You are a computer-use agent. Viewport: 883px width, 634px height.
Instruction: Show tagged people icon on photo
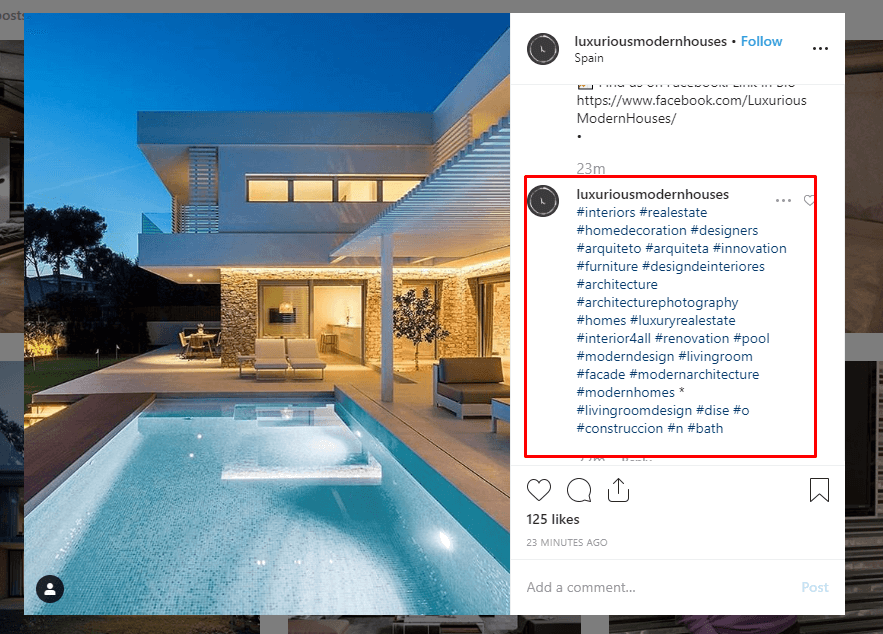click(50, 589)
